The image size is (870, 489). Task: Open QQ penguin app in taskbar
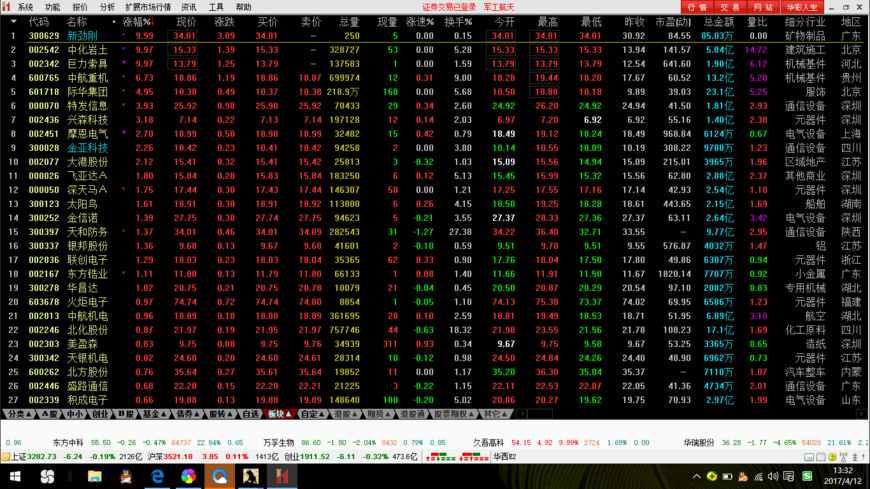coord(126,476)
